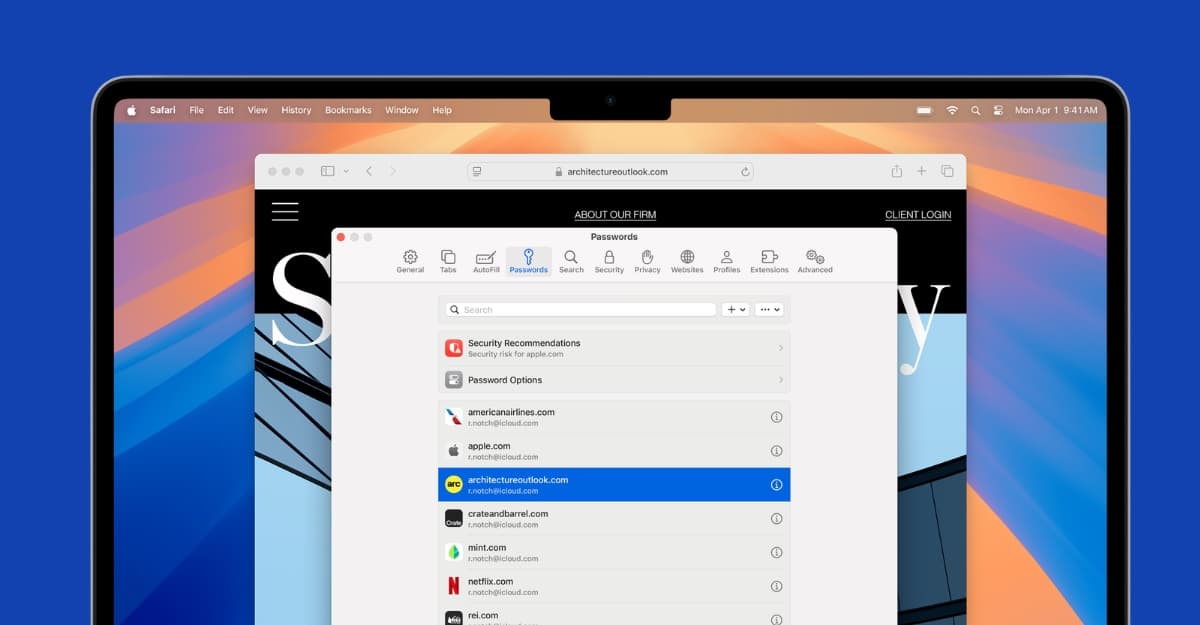Viewport: 1200px width, 625px height.
Task: Select the mint.com password row
Action: [614, 553]
